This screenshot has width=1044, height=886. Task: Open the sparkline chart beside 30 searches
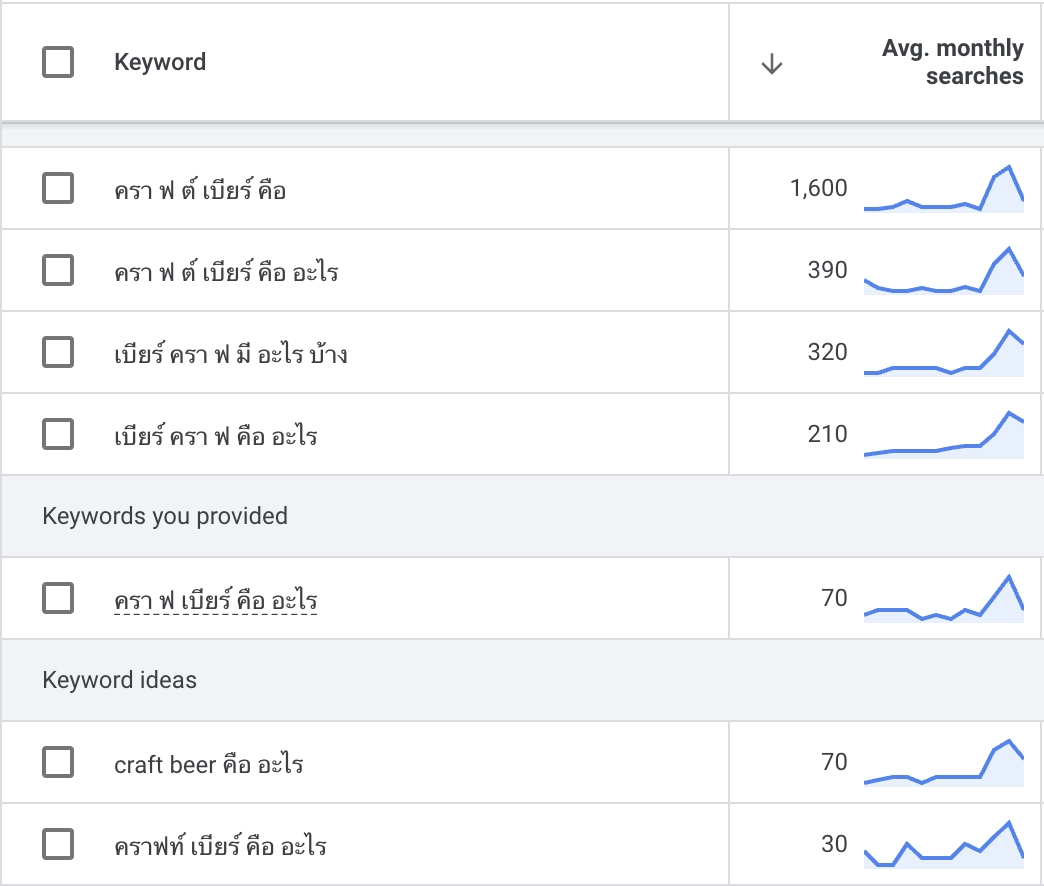coord(943,846)
